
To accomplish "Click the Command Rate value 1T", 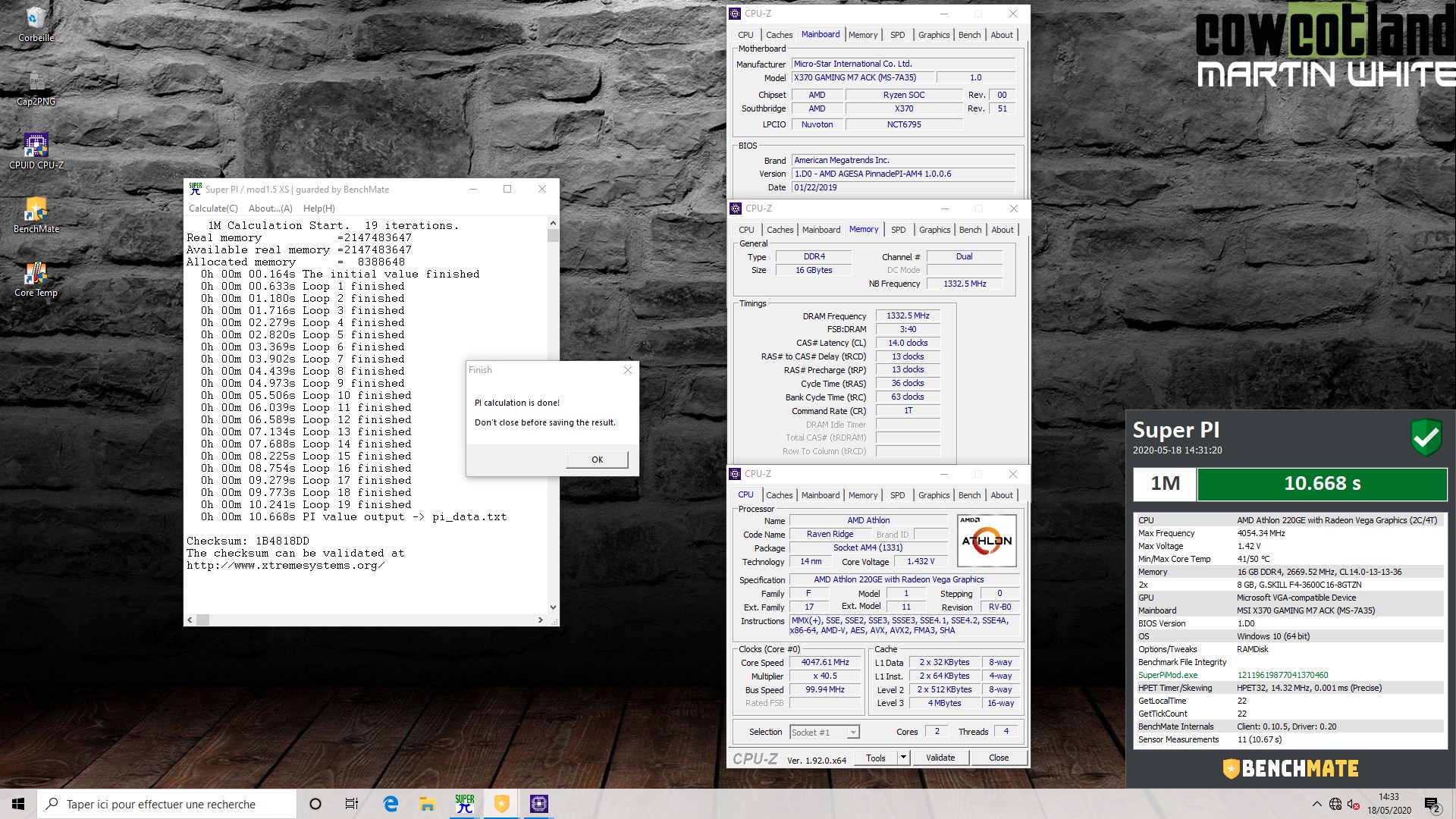I will click(908, 411).
